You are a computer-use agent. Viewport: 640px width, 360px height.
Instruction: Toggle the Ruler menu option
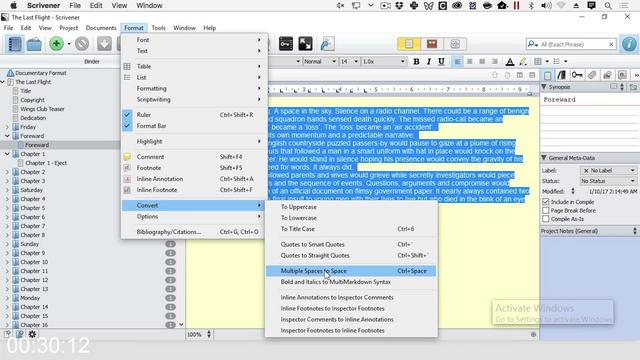pos(194,115)
